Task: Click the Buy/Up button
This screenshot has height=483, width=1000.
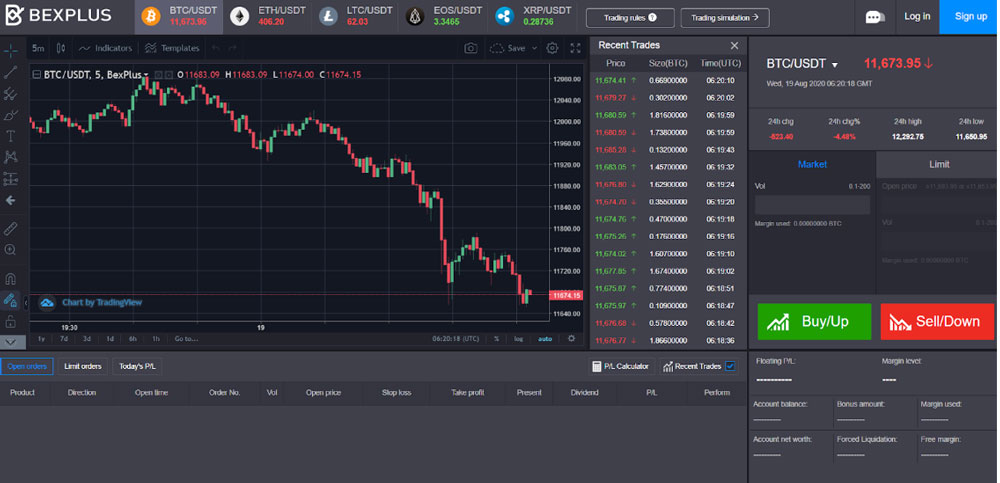Action: pyautogui.click(x=814, y=322)
